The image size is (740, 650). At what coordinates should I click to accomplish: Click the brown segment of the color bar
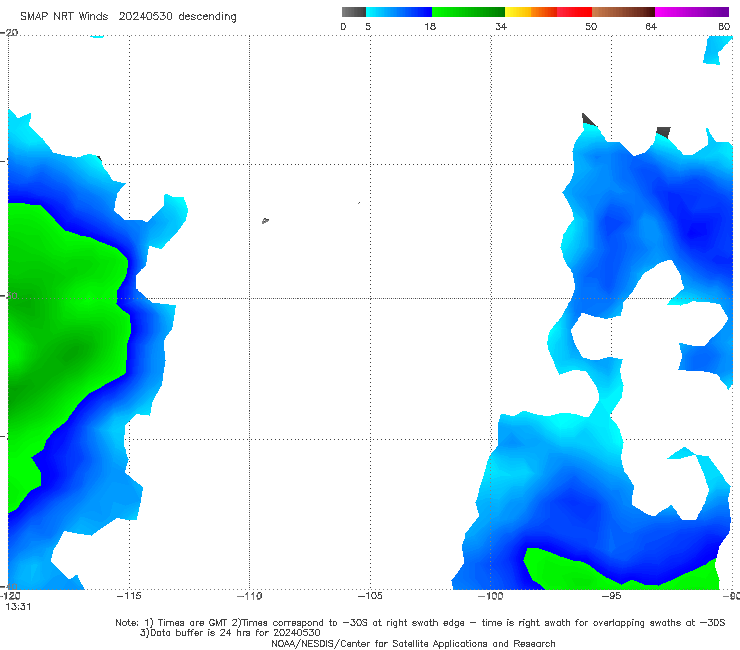[623, 12]
